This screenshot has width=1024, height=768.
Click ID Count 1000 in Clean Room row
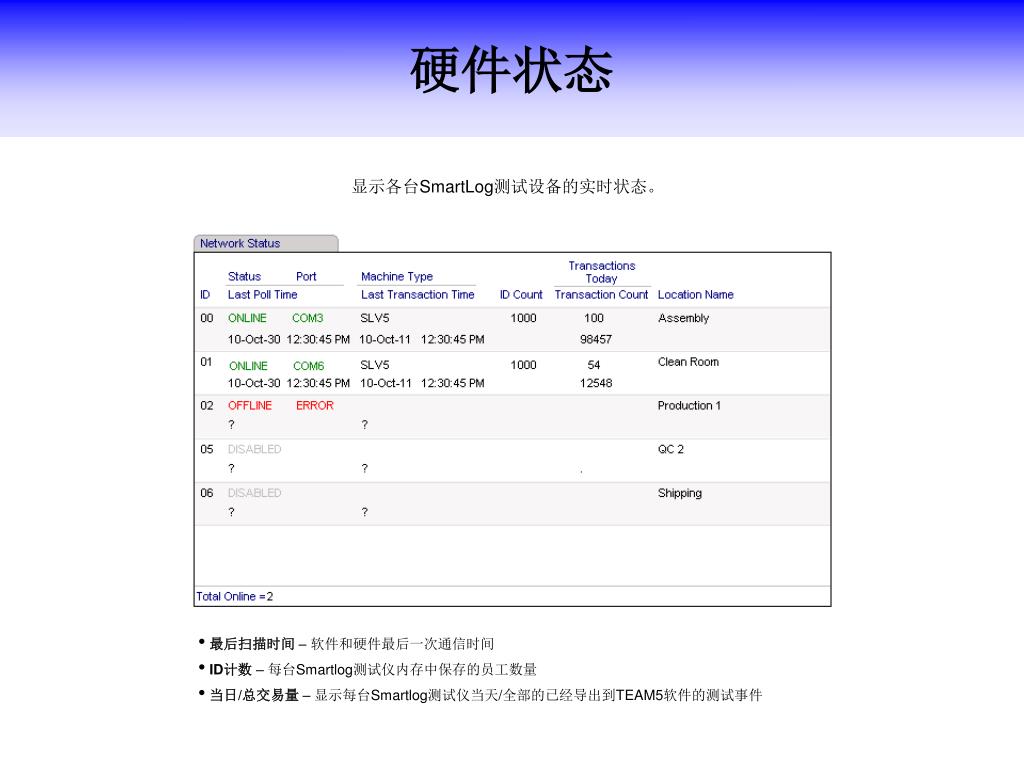523,365
